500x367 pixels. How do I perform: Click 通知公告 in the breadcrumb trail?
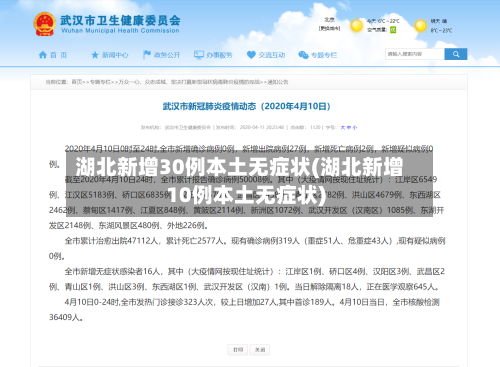point(278,82)
